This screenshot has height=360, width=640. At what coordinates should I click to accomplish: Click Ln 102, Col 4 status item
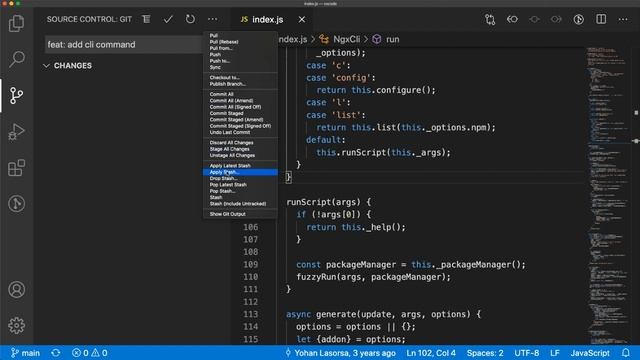tap(431, 353)
